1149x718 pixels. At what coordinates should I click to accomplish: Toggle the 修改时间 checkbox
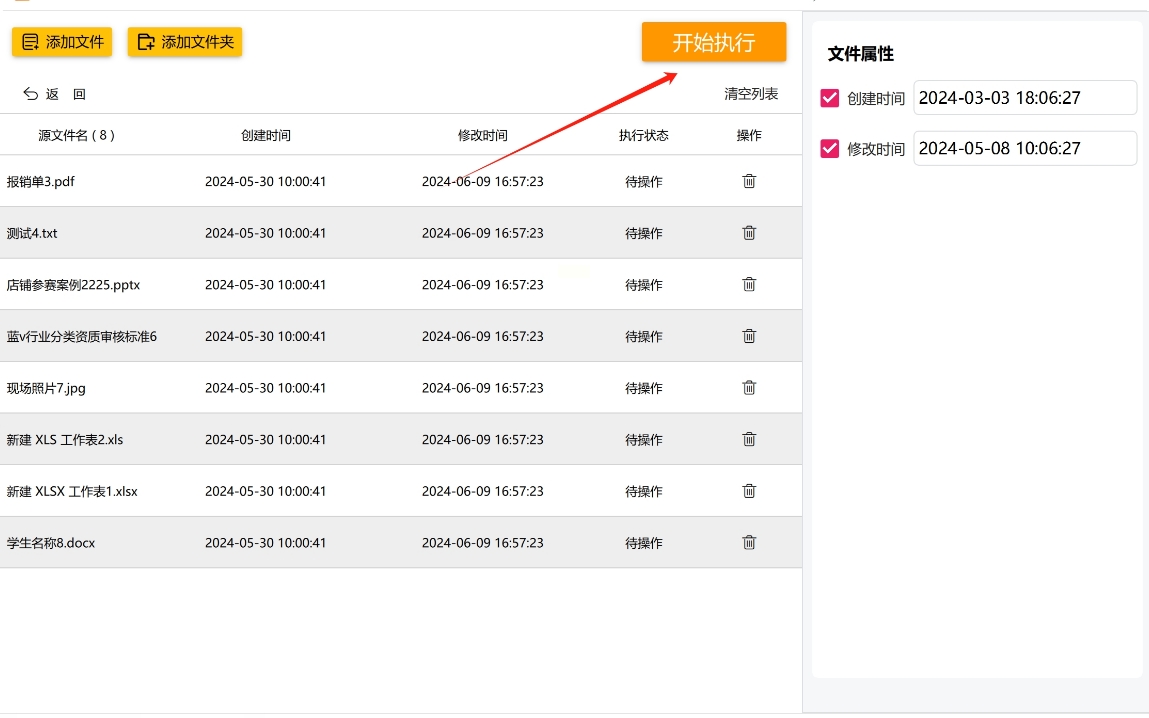[830, 148]
